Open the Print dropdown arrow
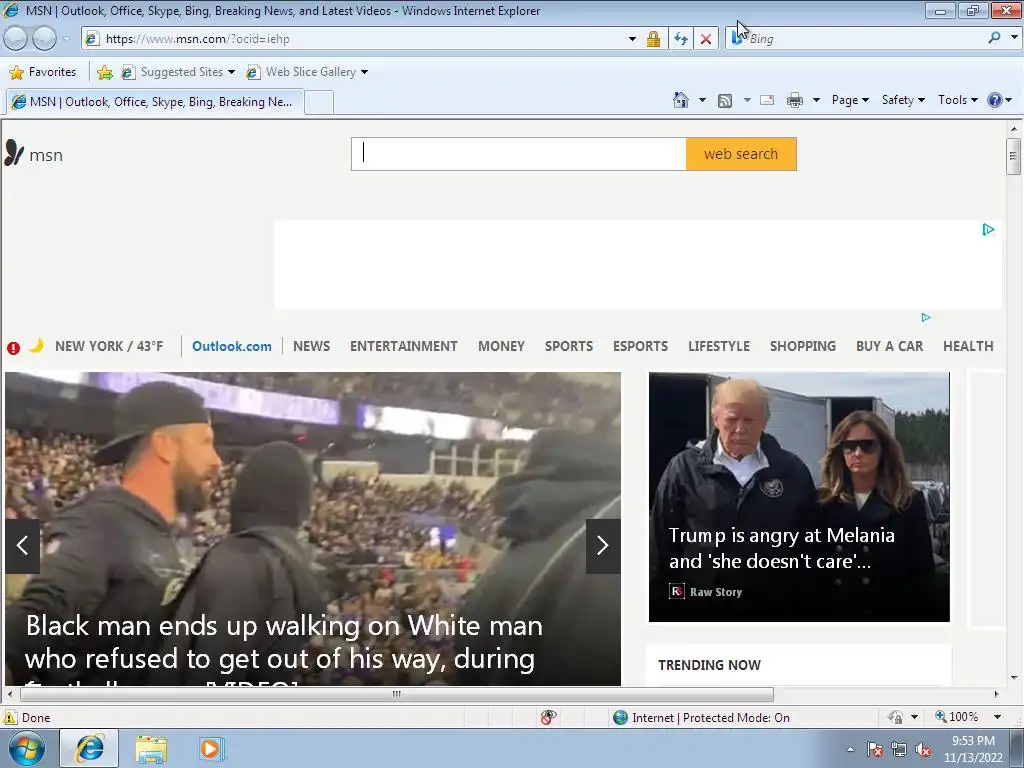The image size is (1024, 768). [x=816, y=100]
